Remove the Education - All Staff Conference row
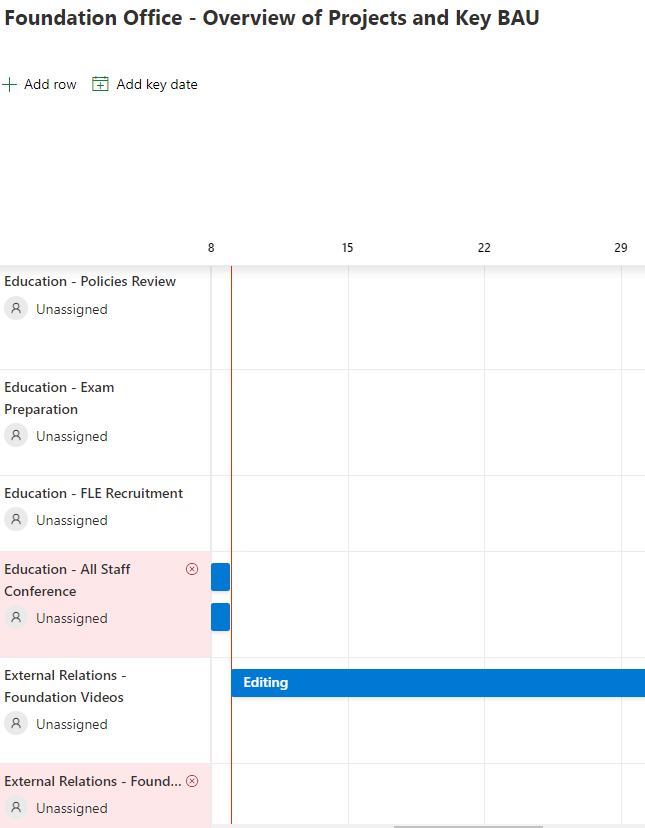Viewport: 645px width, 828px height. 192,569
